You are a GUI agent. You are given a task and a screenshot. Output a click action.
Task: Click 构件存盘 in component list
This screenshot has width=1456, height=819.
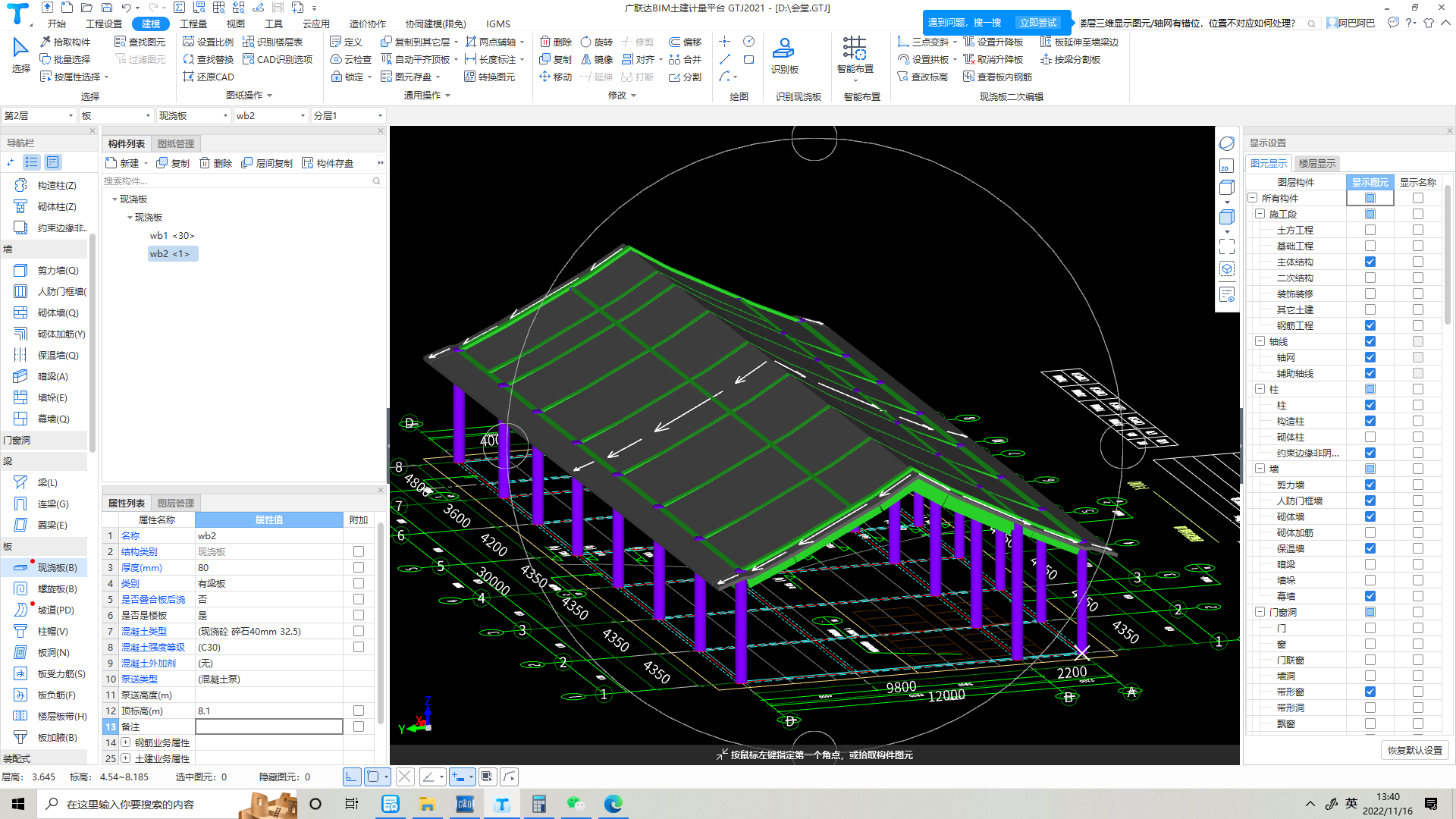click(328, 163)
